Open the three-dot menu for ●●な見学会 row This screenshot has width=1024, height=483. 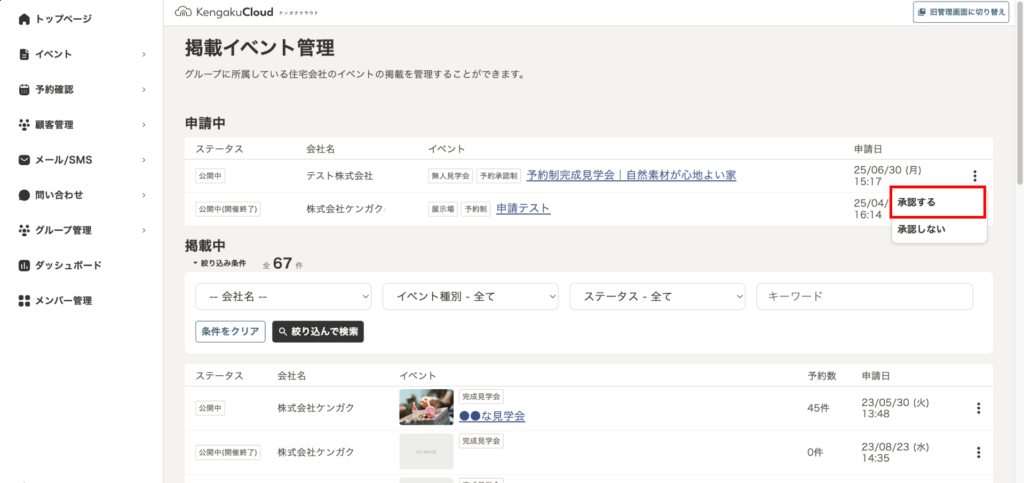(x=978, y=408)
